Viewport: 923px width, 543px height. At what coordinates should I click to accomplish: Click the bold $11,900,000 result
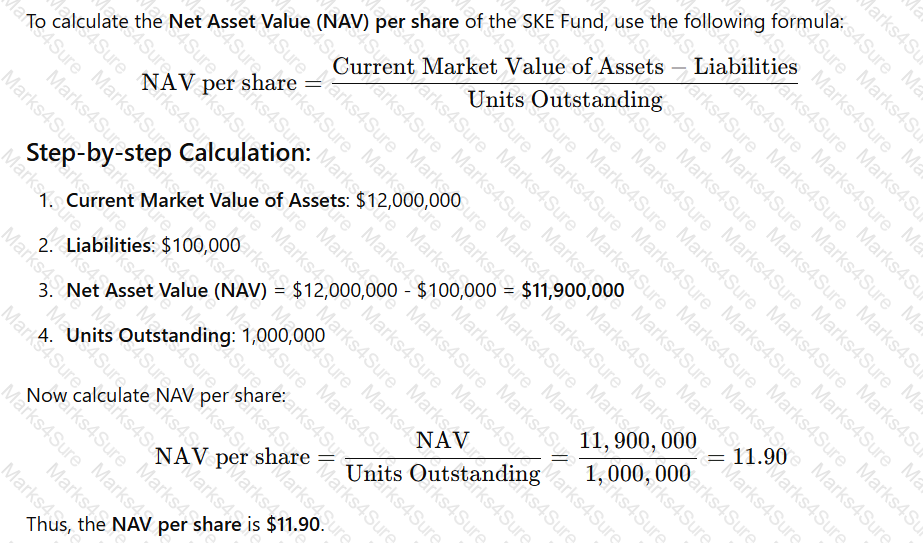click(x=573, y=290)
